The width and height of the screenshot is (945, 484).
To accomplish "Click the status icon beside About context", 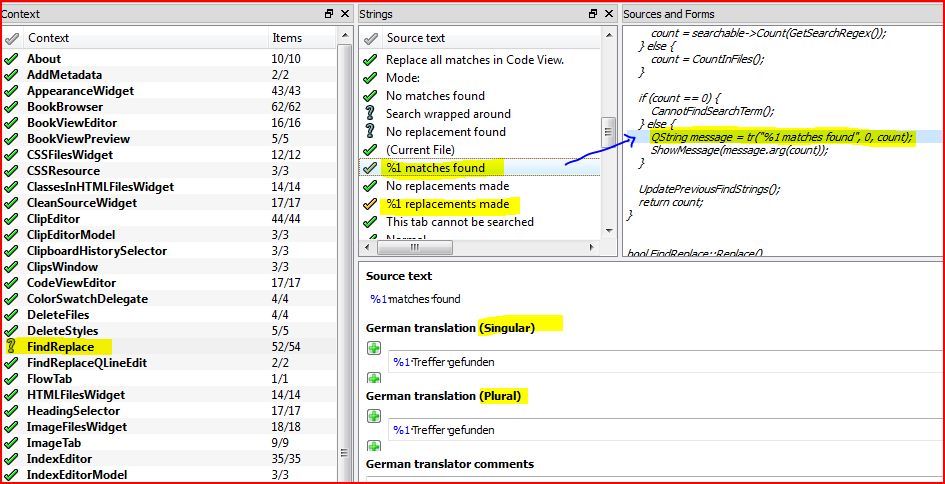I will [11, 59].
